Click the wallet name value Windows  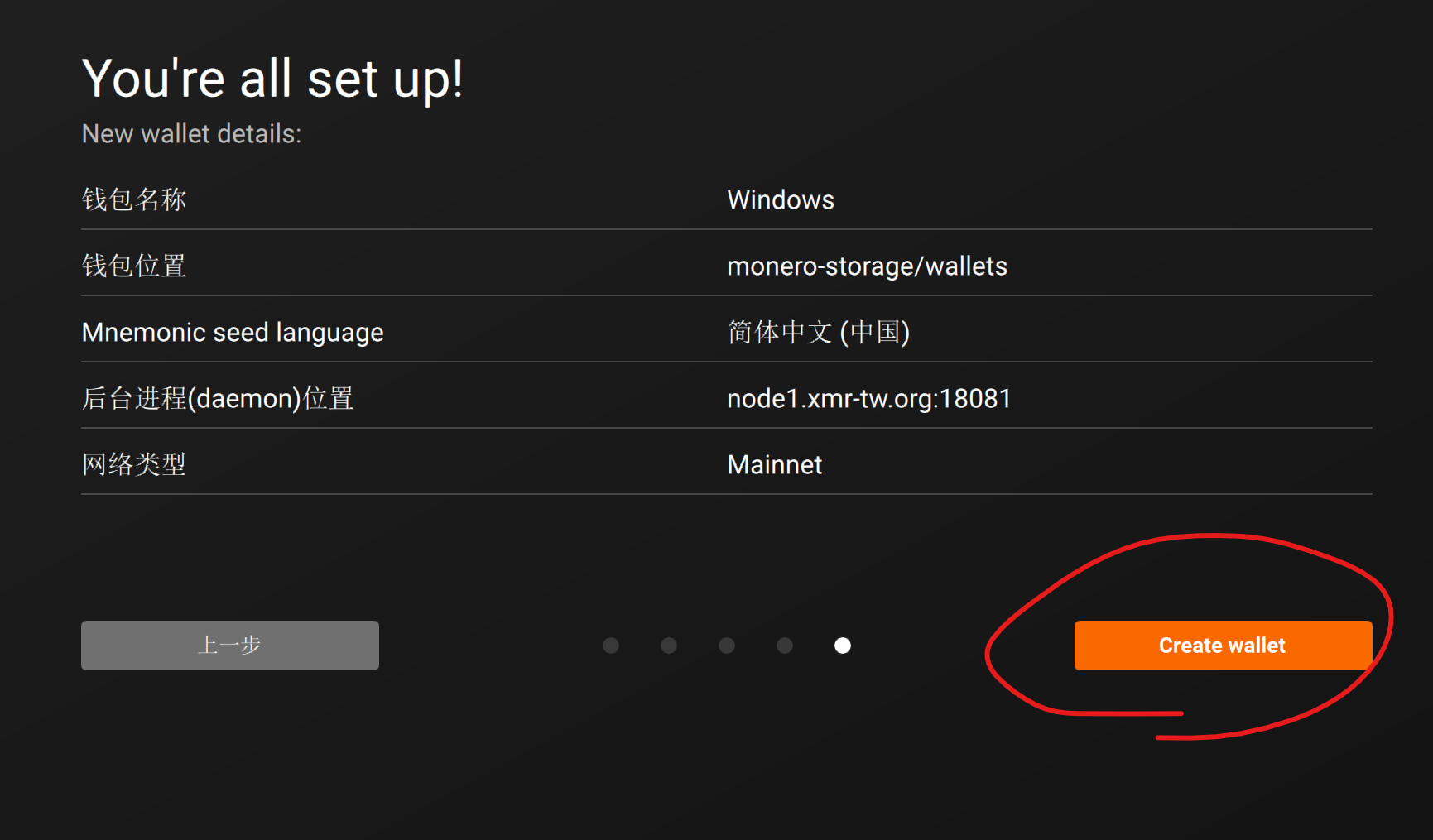point(780,199)
